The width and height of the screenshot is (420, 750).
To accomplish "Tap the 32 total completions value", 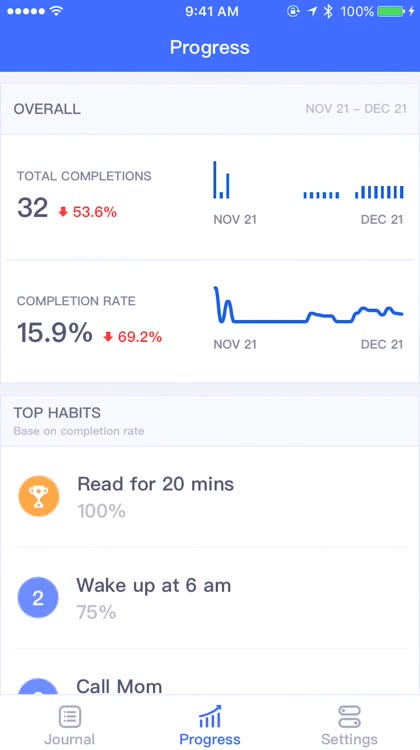I will pyautogui.click(x=33, y=208).
